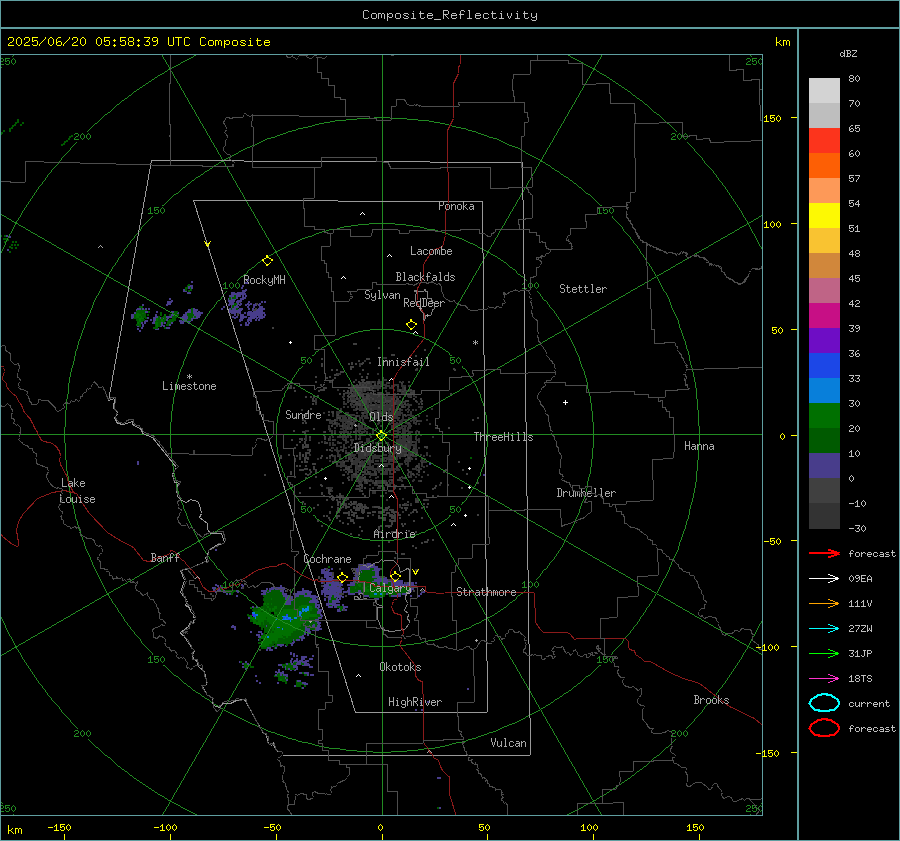Click the yellow radar-center diamond at Didsbury
The image size is (900, 841).
[381, 436]
